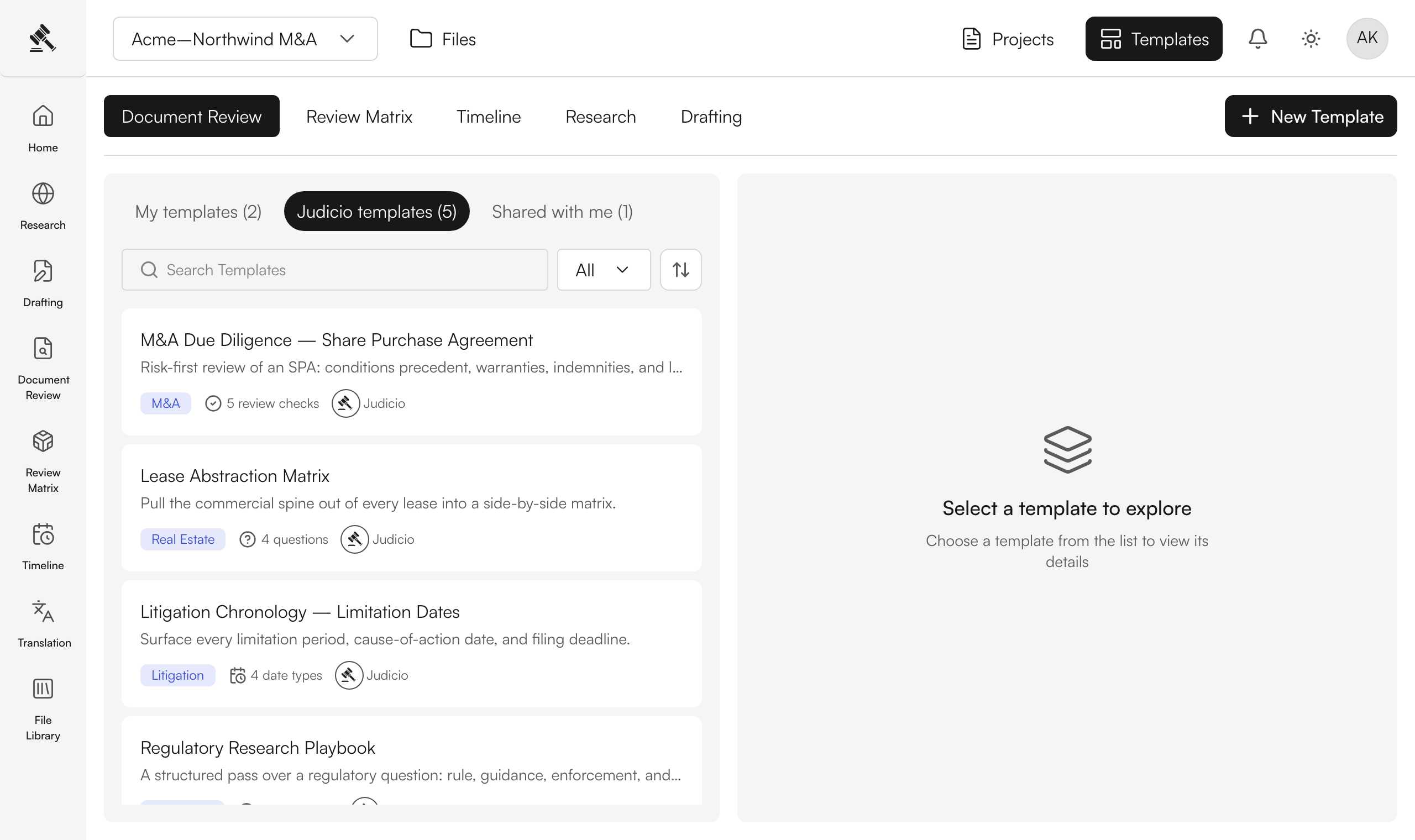Open the Projects page

tap(1008, 39)
